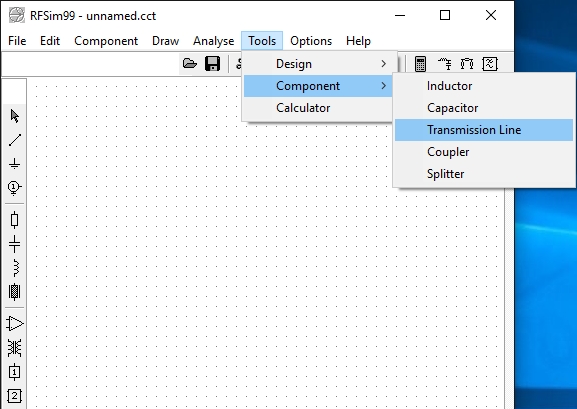This screenshot has height=409, width=577.
Task: Open the Options menu
Action: [311, 41]
